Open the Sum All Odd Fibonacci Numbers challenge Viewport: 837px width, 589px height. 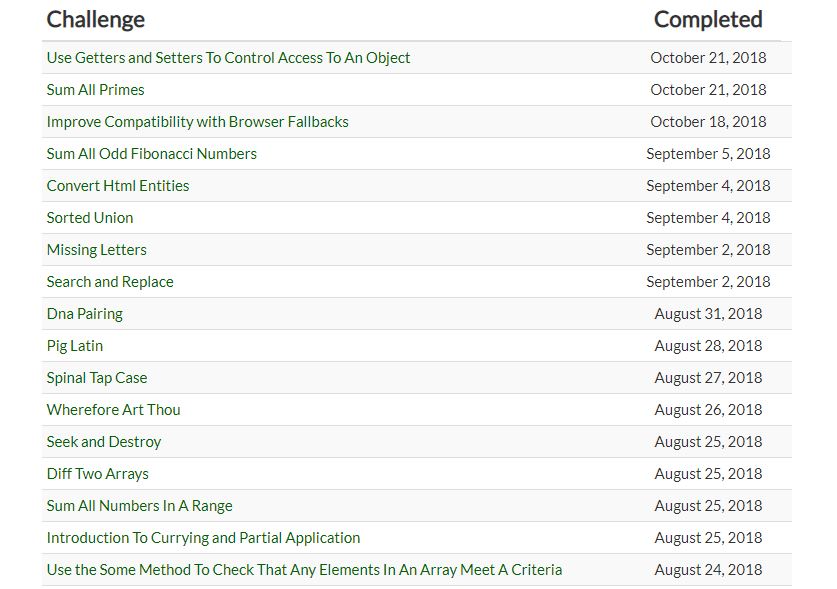152,153
